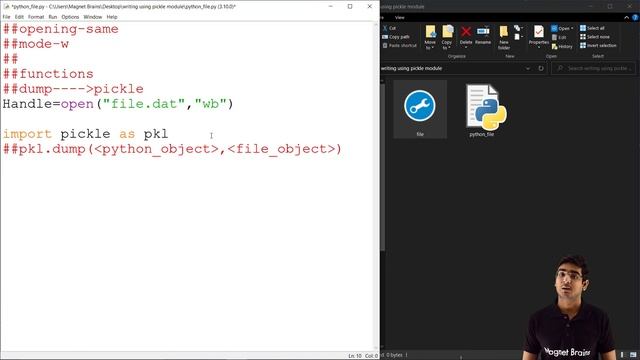Click Copy path in File Explorer ribbon
Image resolution: width=640 pixels, height=360 pixels.
(396, 37)
